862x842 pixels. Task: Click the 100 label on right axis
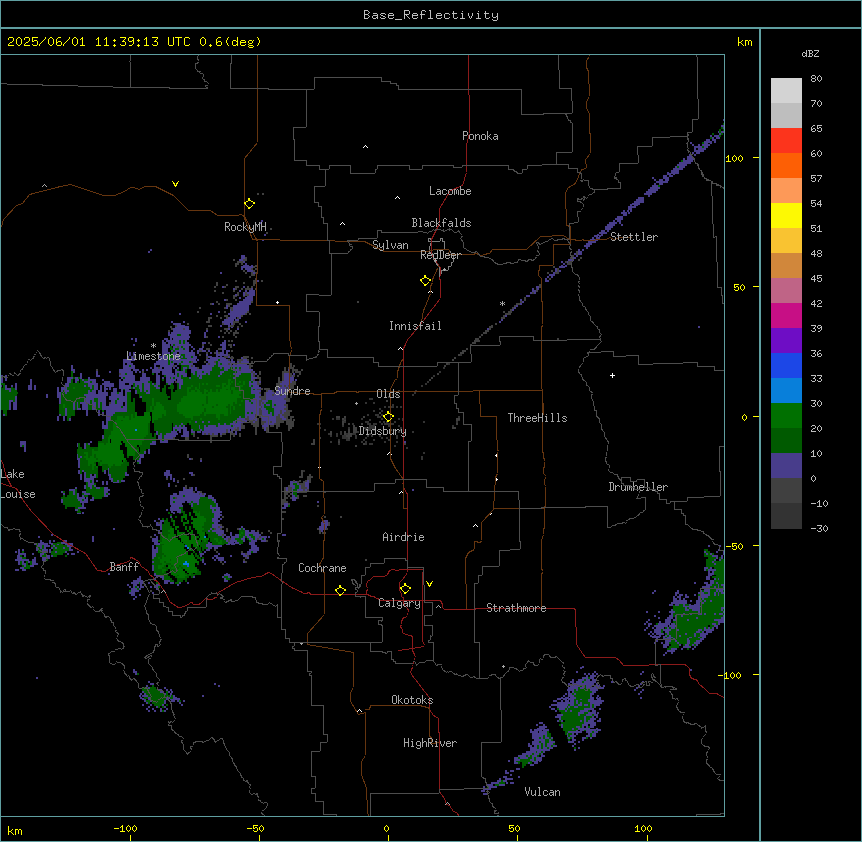coord(734,158)
